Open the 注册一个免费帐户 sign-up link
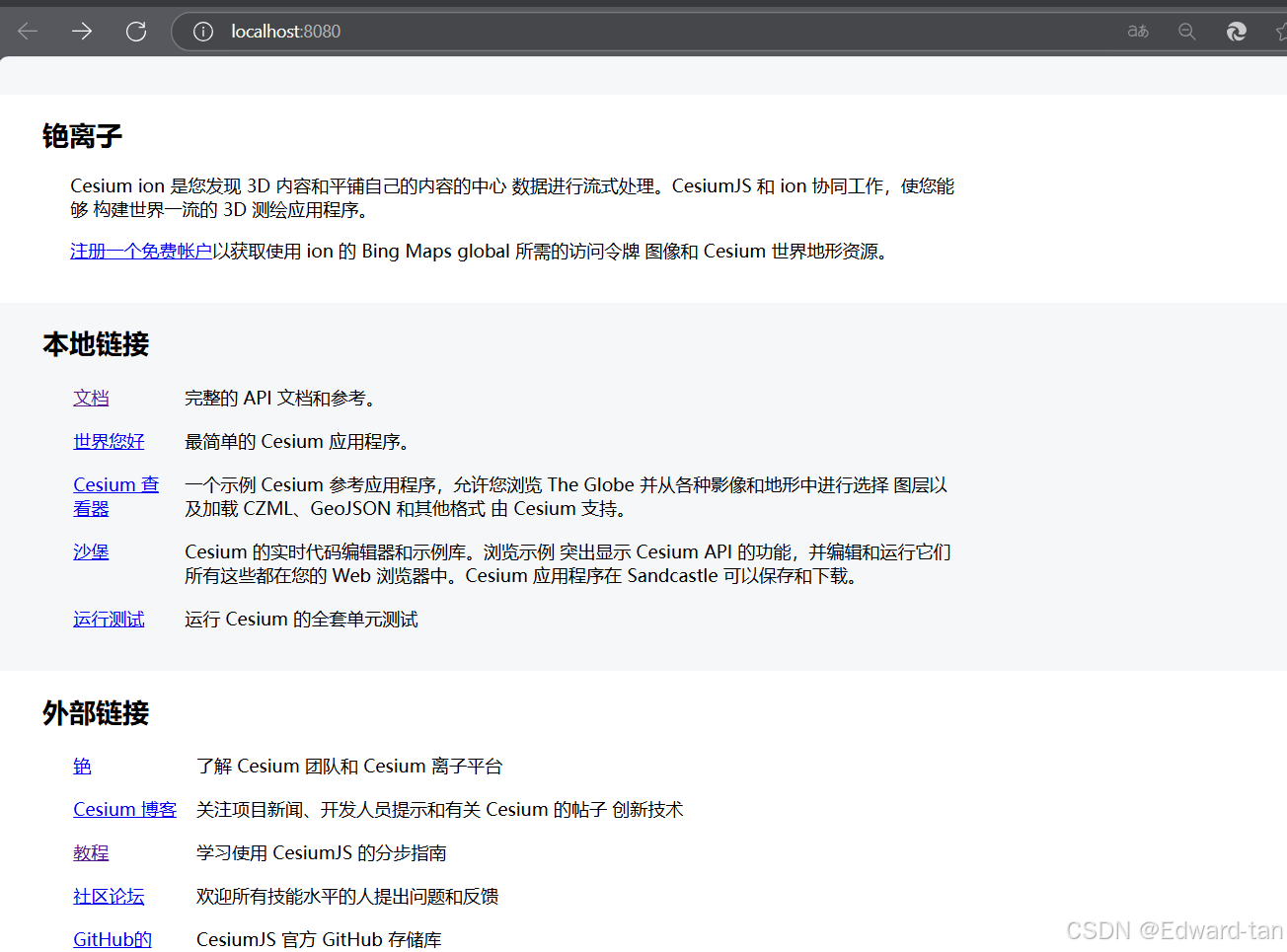Screen dimensions: 1287x952 click(x=141, y=252)
